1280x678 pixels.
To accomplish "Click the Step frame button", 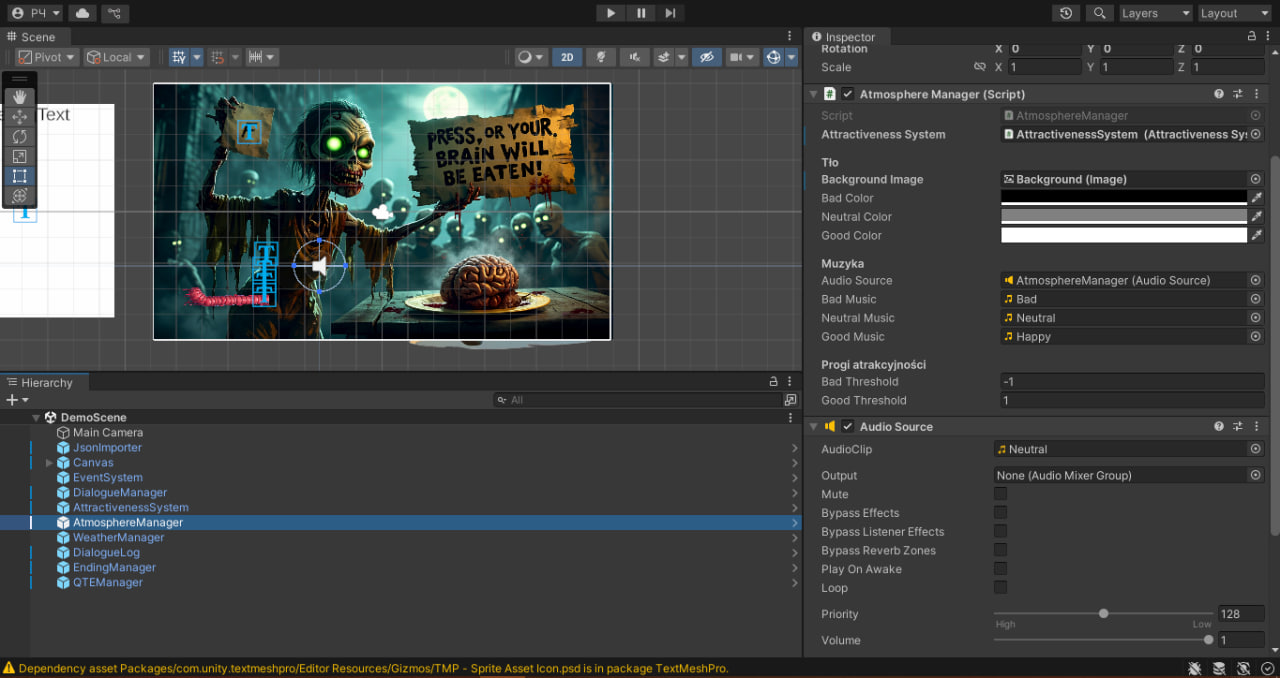I will pyautogui.click(x=670, y=13).
